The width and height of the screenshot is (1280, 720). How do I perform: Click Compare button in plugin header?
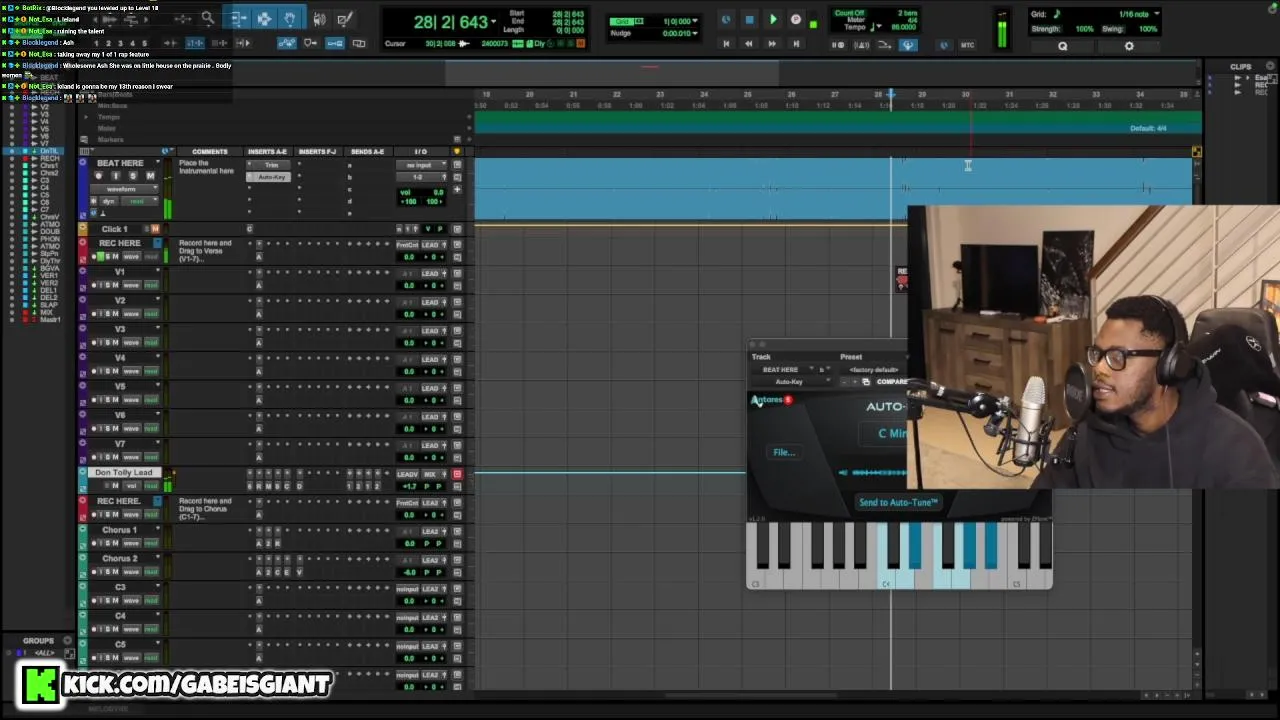[891, 382]
